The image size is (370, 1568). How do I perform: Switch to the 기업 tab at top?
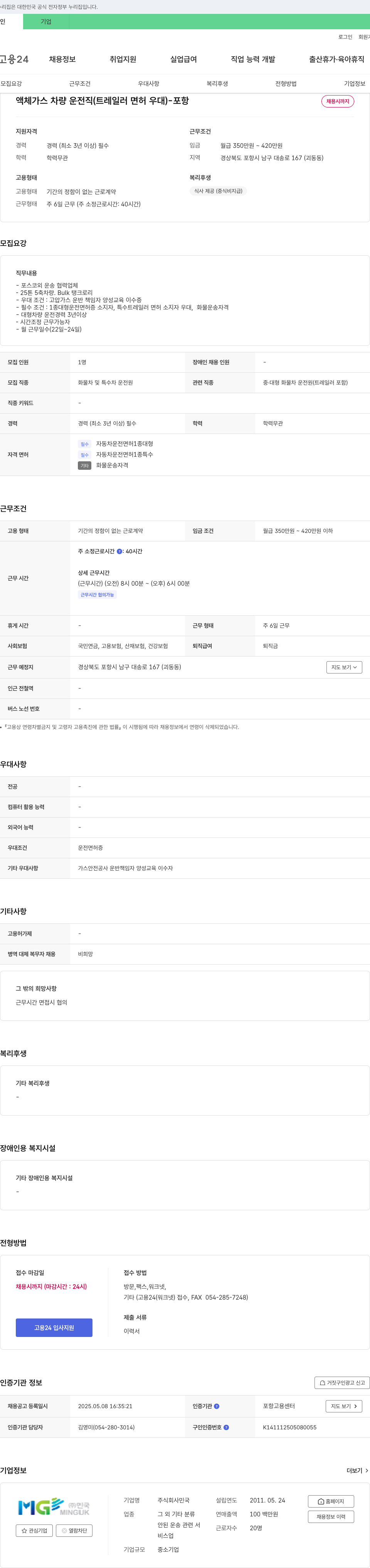pos(46,21)
